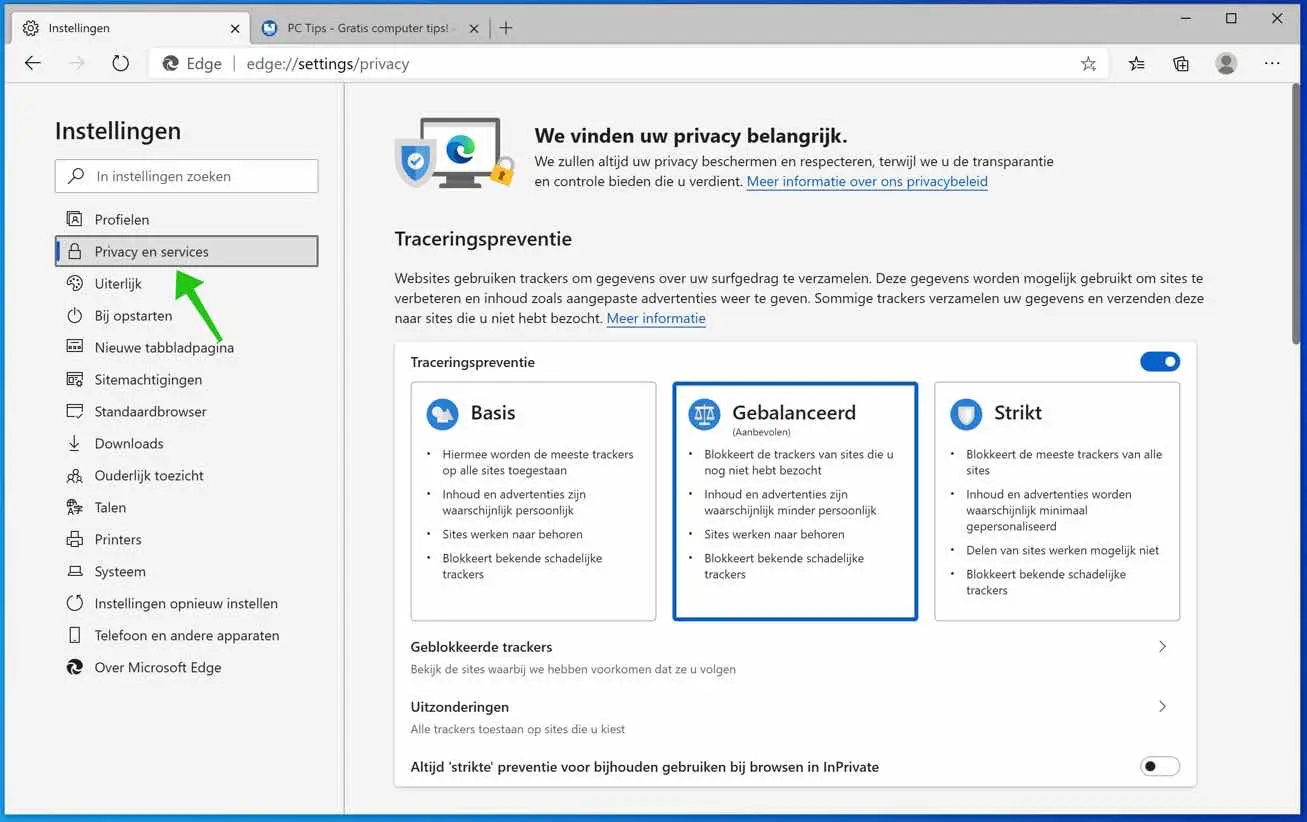Select the Basis tracking prevention card
Image resolution: width=1307 pixels, height=822 pixels.
coord(533,501)
